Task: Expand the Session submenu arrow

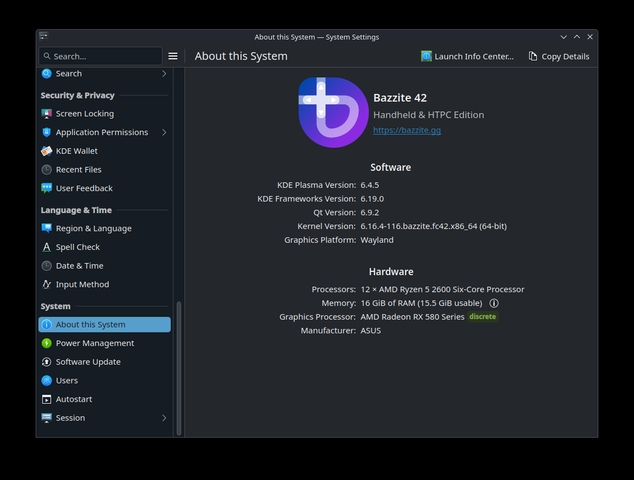Action: [x=164, y=418]
